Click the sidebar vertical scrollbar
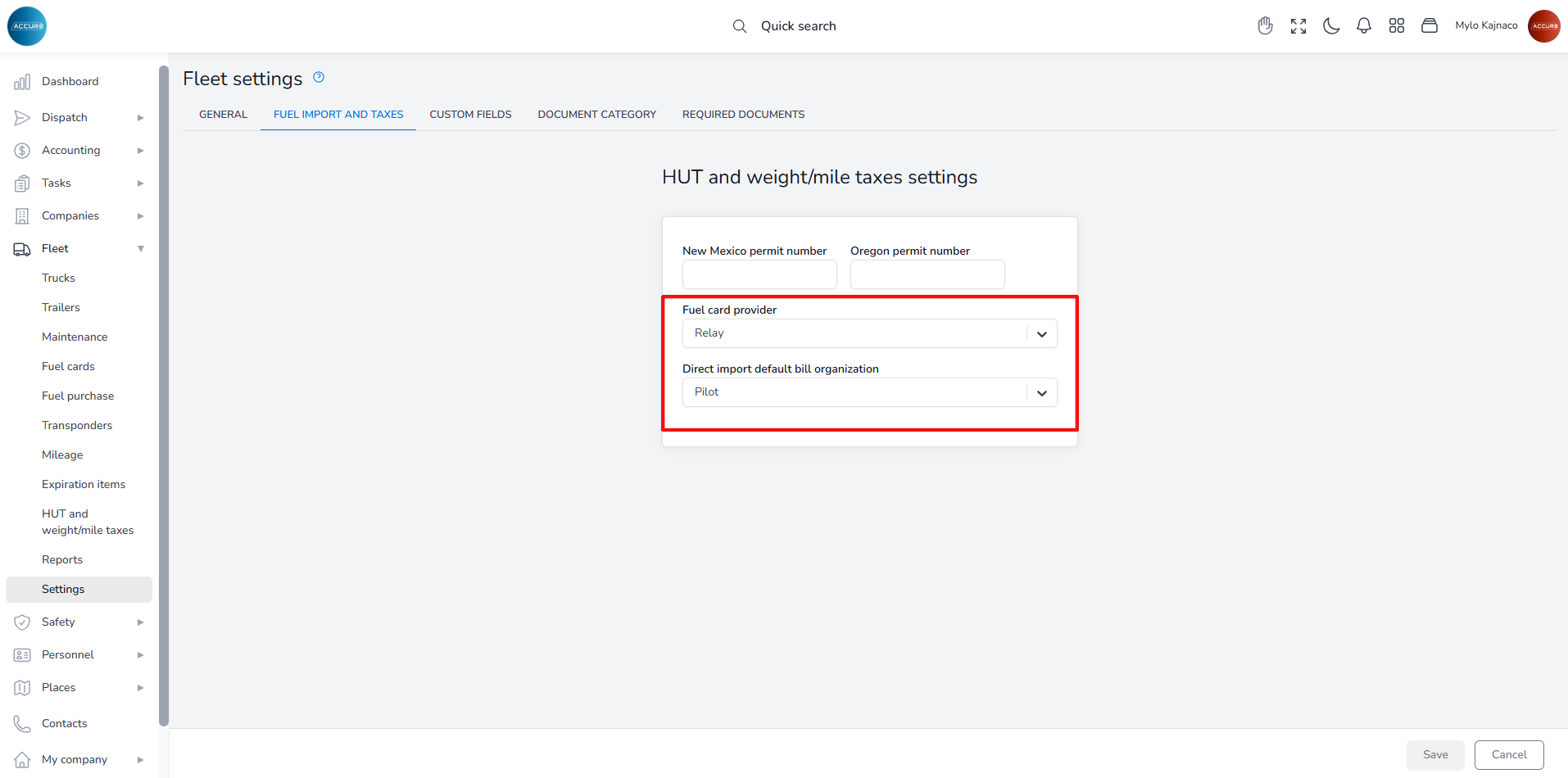 pos(164,393)
